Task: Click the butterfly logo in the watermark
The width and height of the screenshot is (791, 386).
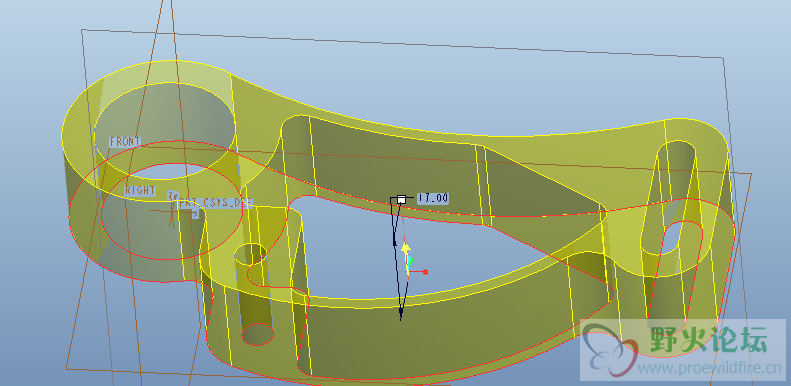Action: 609,348
